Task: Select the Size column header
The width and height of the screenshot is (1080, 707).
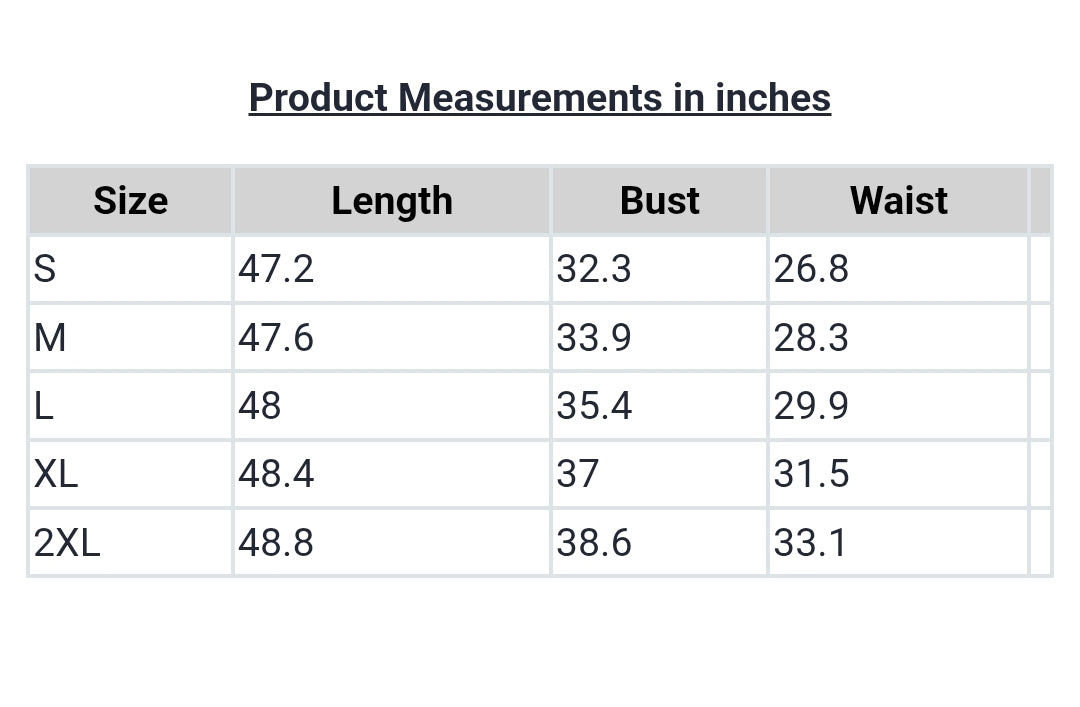Action: (x=130, y=201)
